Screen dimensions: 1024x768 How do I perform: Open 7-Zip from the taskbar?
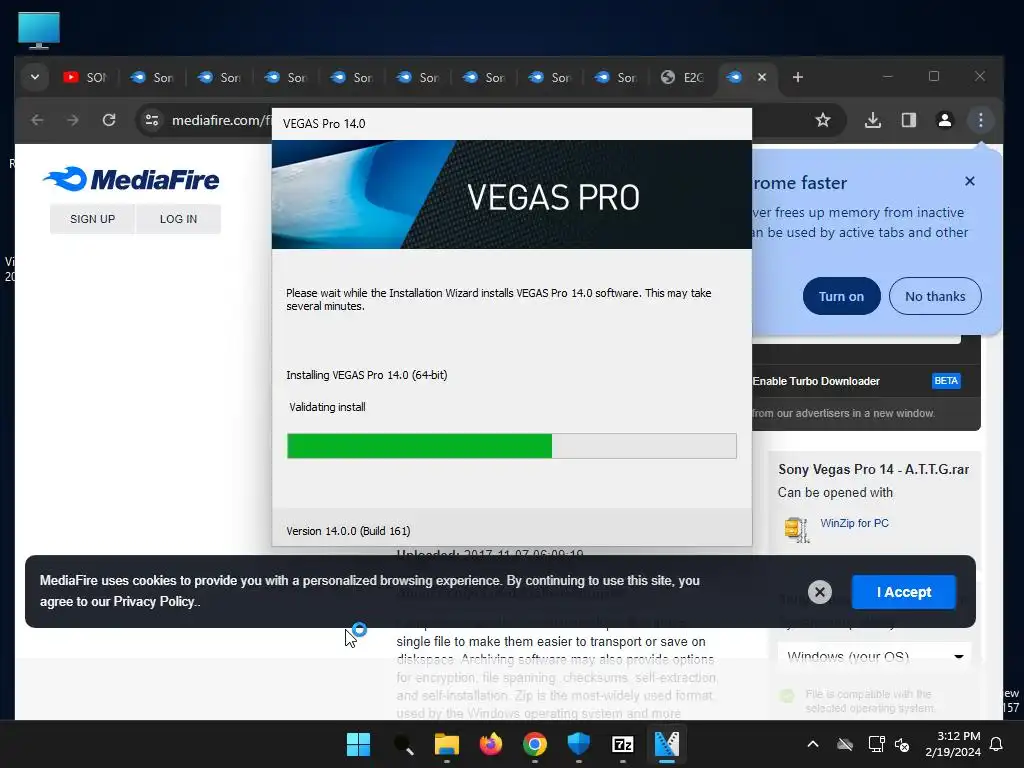(x=622, y=744)
